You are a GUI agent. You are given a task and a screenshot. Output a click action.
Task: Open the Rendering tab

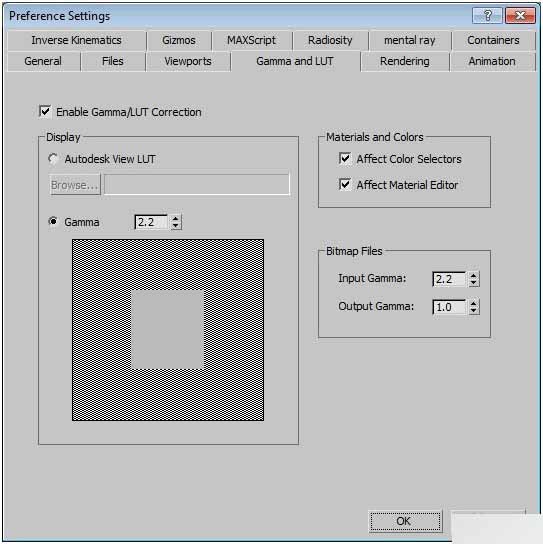[405, 61]
